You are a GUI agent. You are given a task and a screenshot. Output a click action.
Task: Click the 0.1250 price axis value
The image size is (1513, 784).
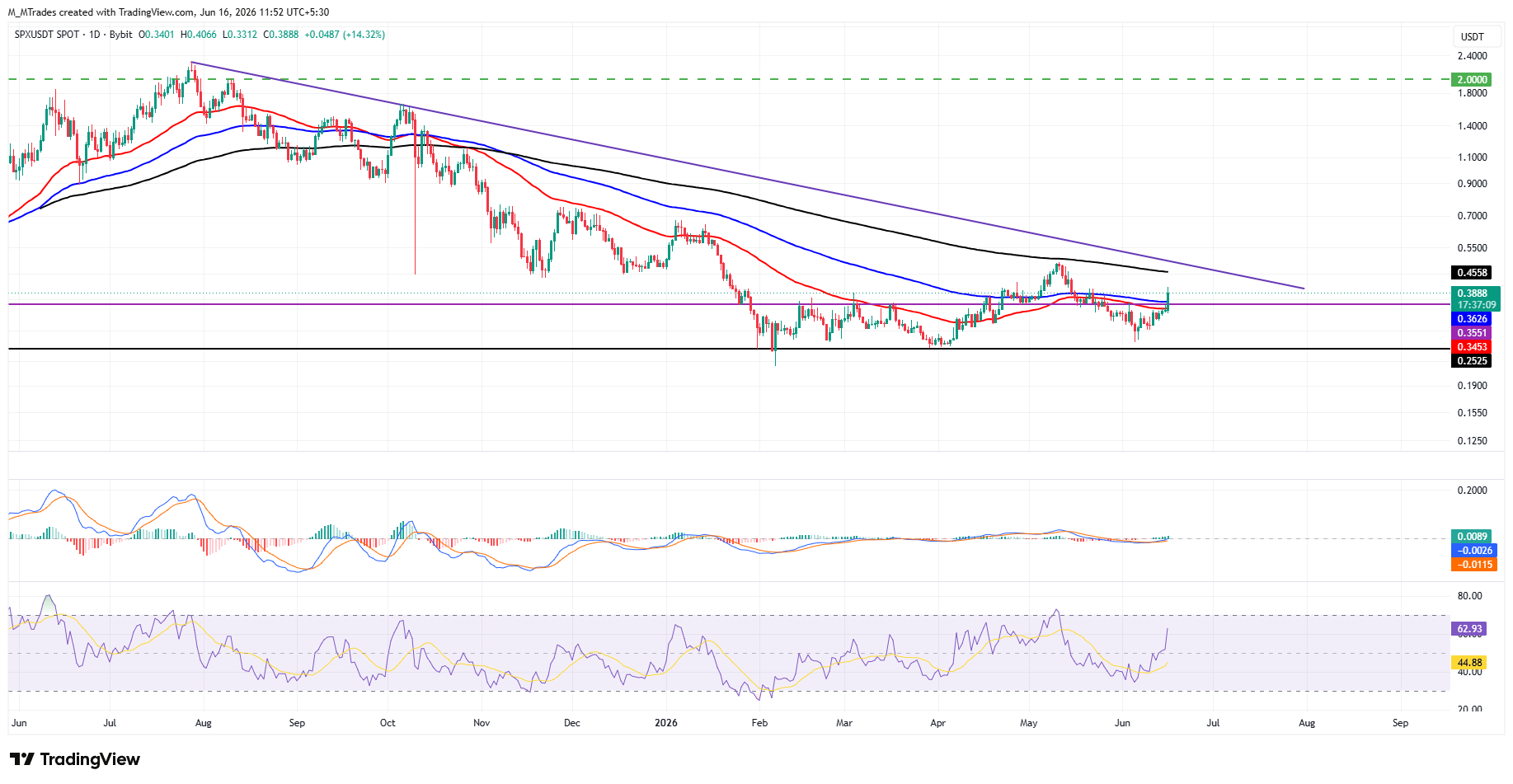click(1473, 441)
